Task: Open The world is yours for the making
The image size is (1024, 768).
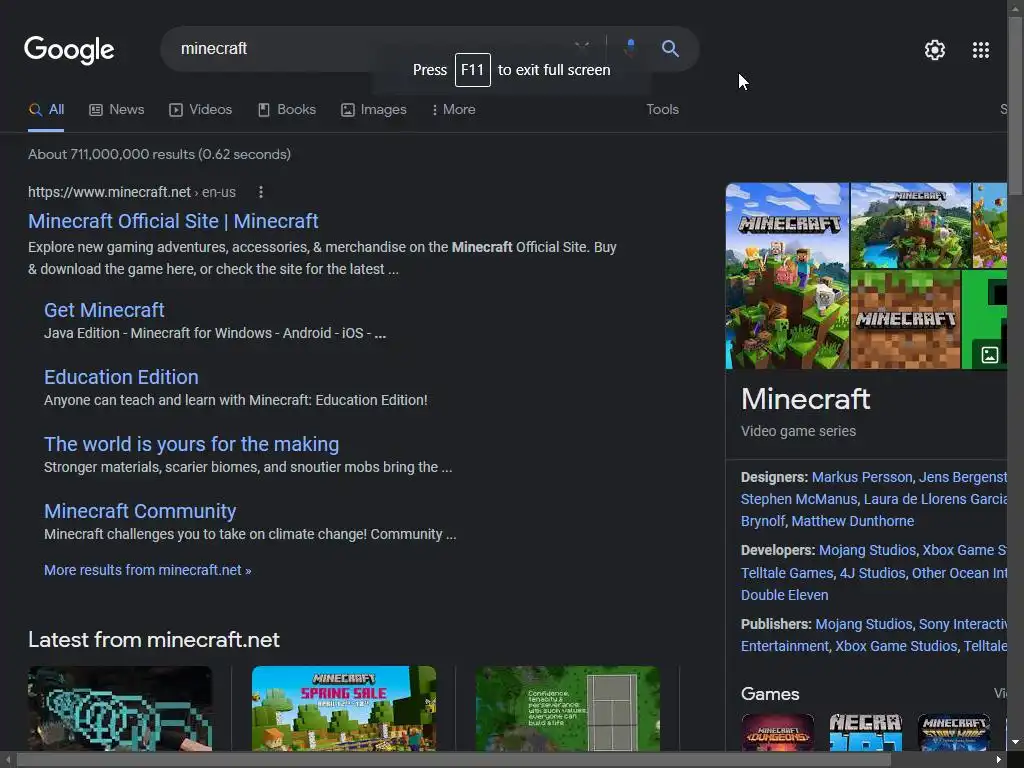Action: 191,444
